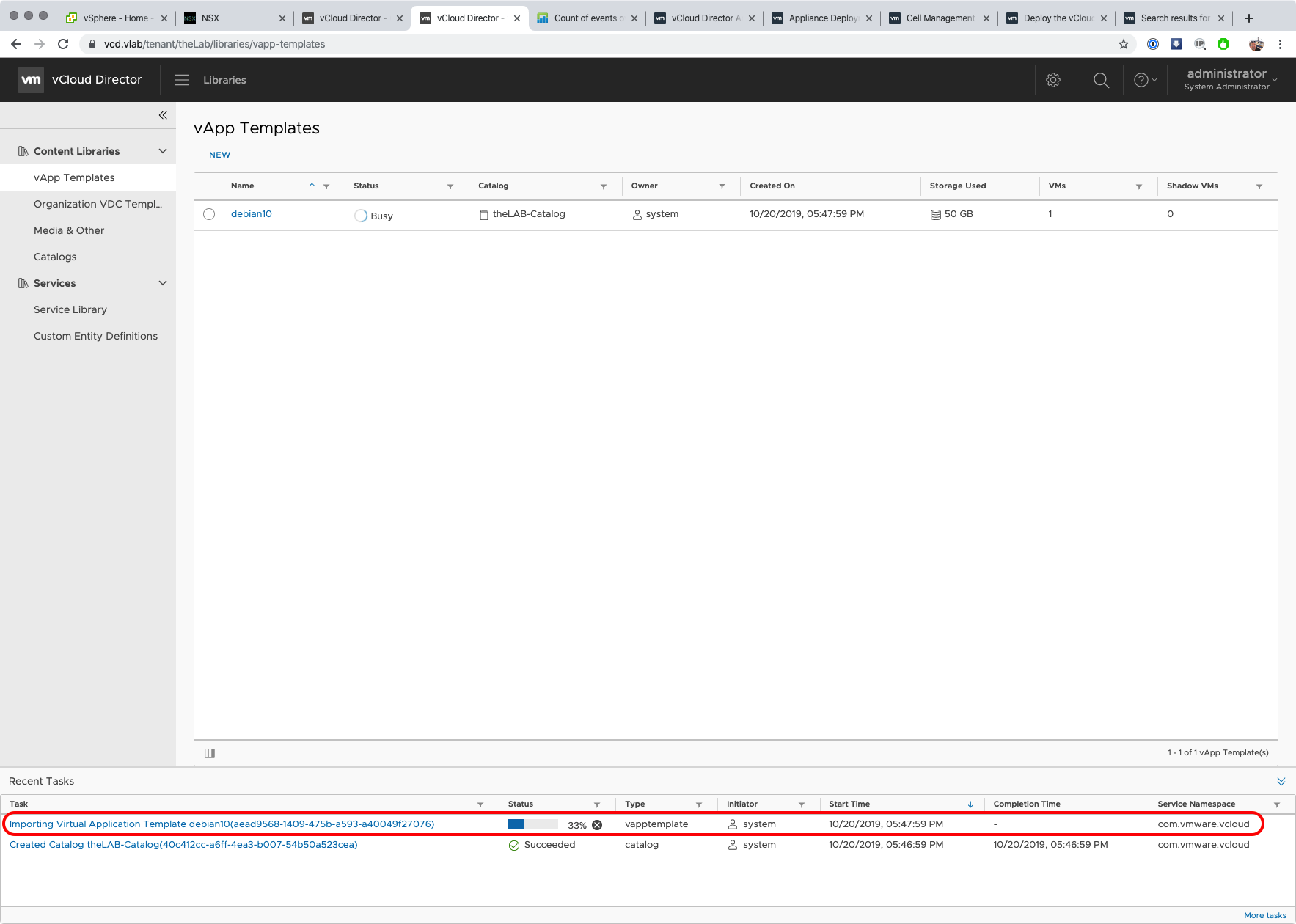Open the administrator user dropdown

(x=1231, y=79)
